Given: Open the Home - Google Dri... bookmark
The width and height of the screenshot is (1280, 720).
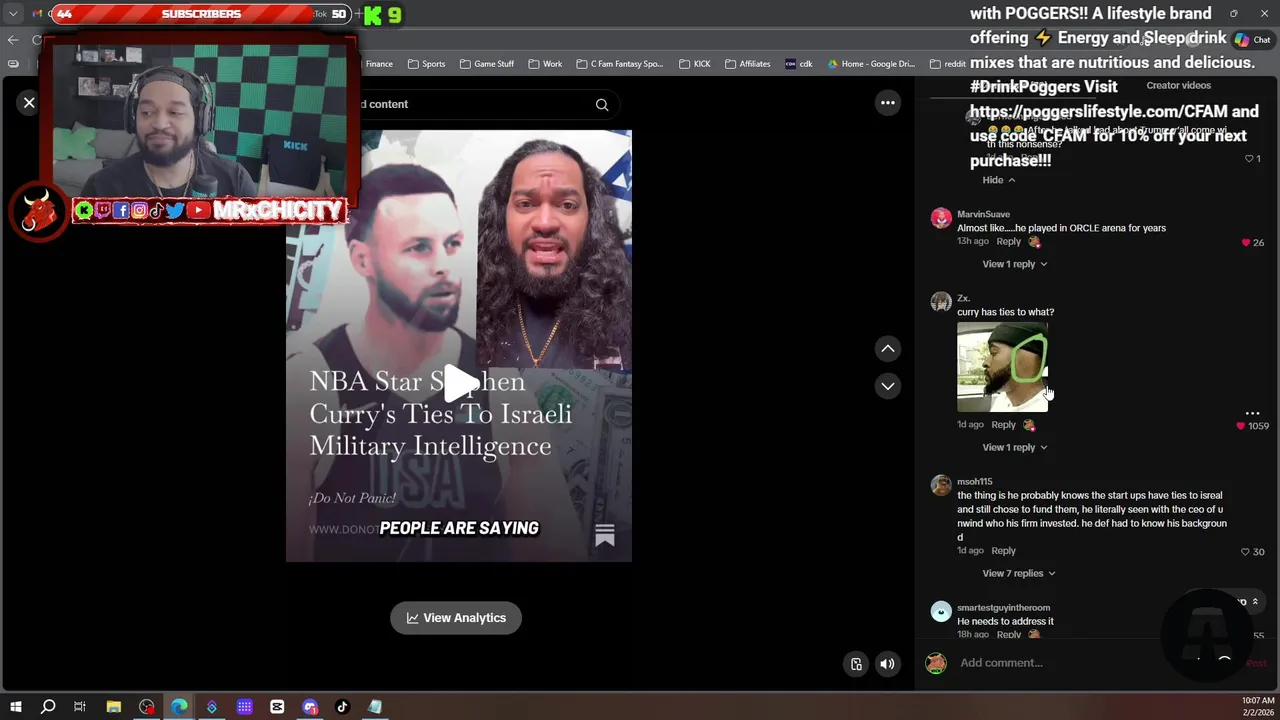Looking at the screenshot, I should pos(870,64).
